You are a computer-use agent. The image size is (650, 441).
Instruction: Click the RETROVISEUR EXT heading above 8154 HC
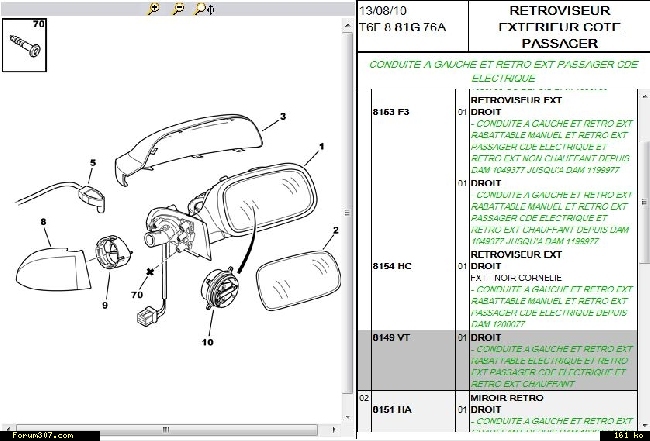point(516,254)
